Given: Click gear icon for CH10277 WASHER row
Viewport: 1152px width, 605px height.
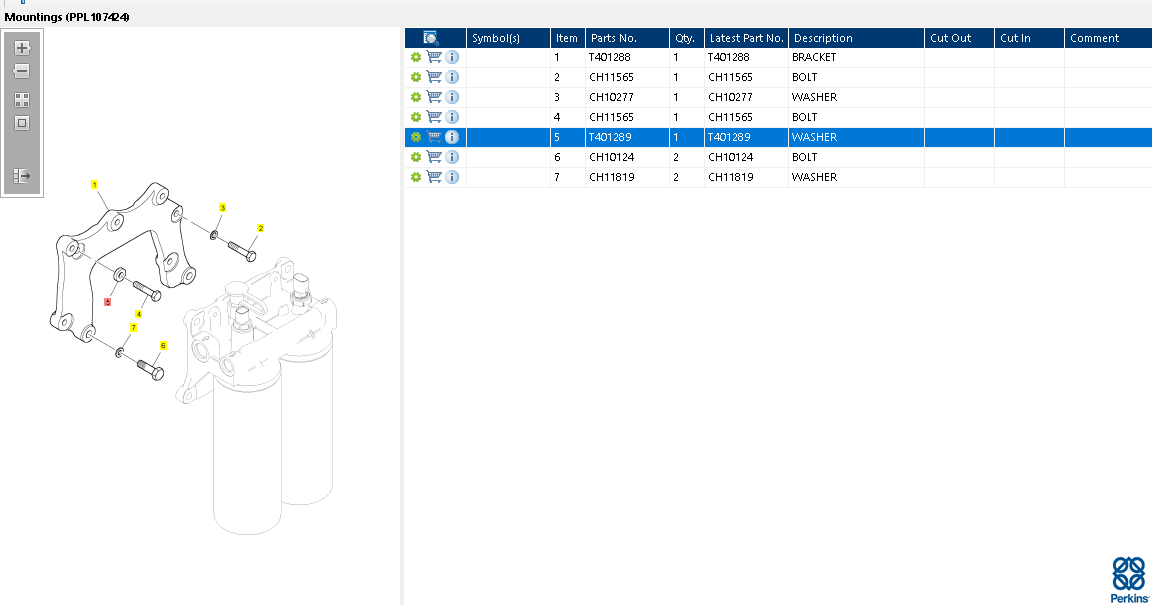Looking at the screenshot, I should coord(416,97).
